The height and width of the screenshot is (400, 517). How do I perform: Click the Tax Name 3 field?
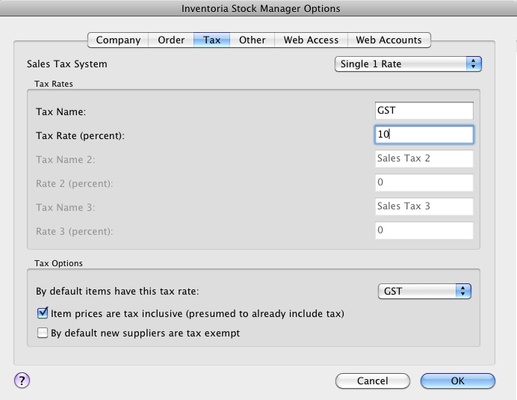point(424,207)
